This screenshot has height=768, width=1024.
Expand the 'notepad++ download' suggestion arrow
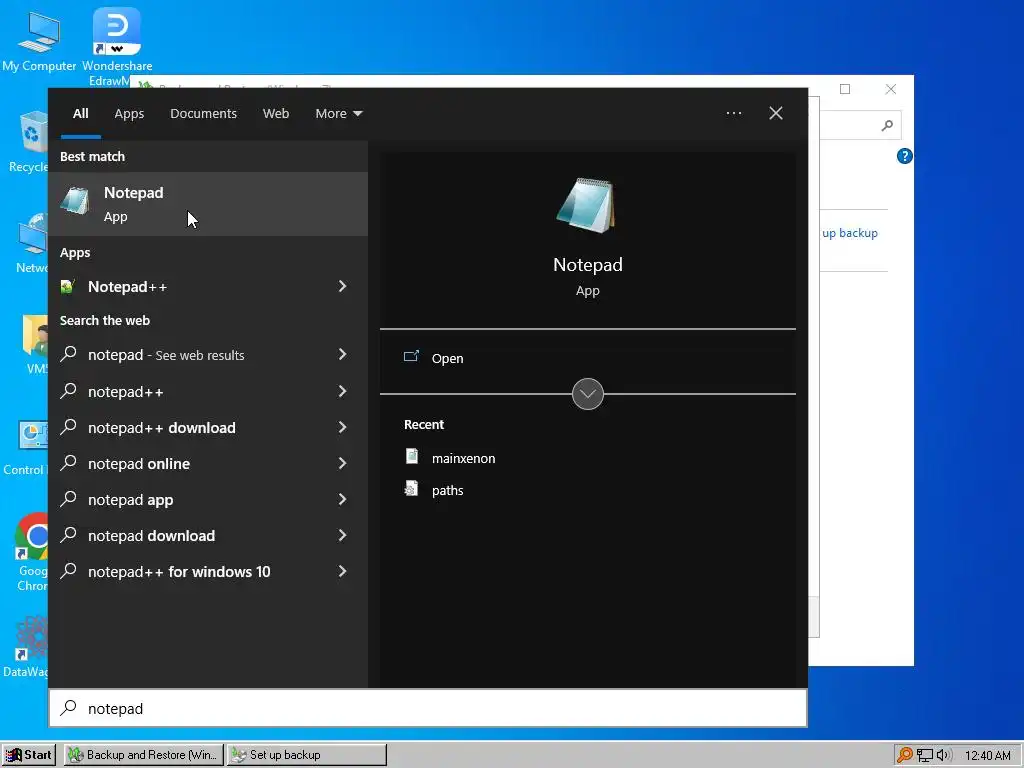[342, 427]
